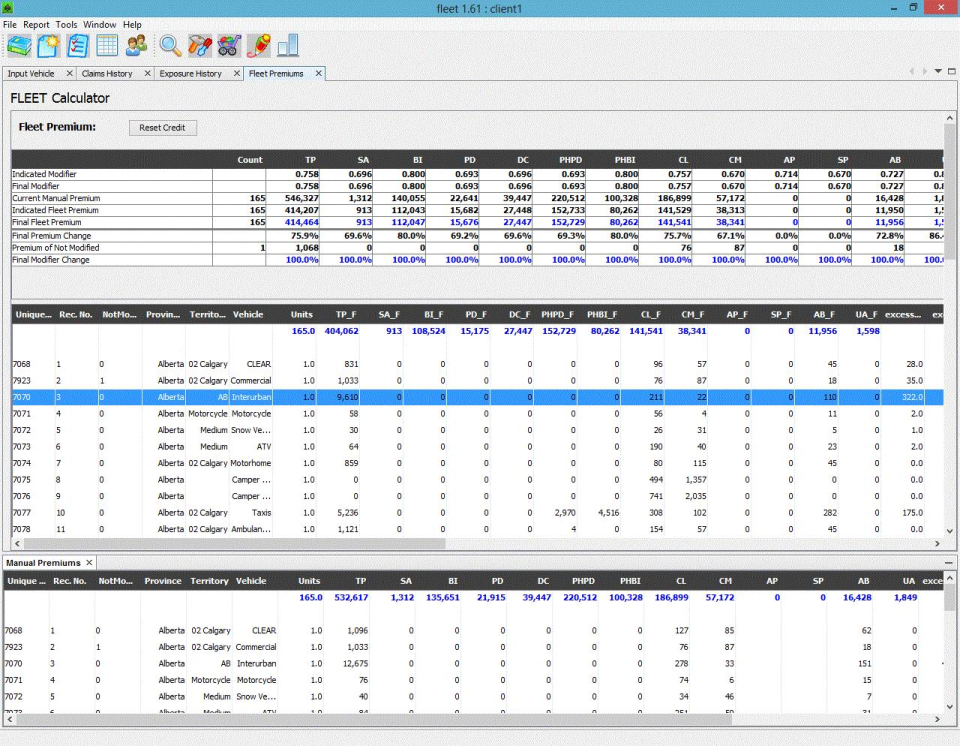Click the CM column header in Manual Premiums
Image resolution: width=960 pixels, height=746 pixels.
725,581
